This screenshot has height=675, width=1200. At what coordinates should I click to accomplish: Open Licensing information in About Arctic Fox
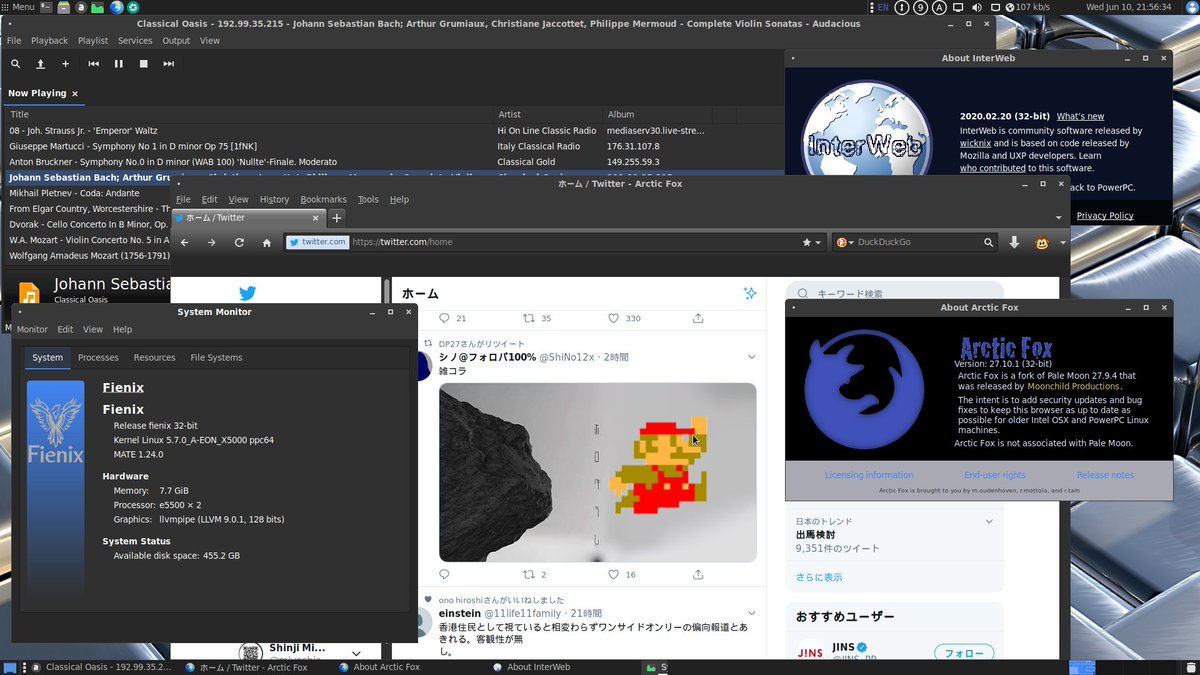tap(868, 475)
